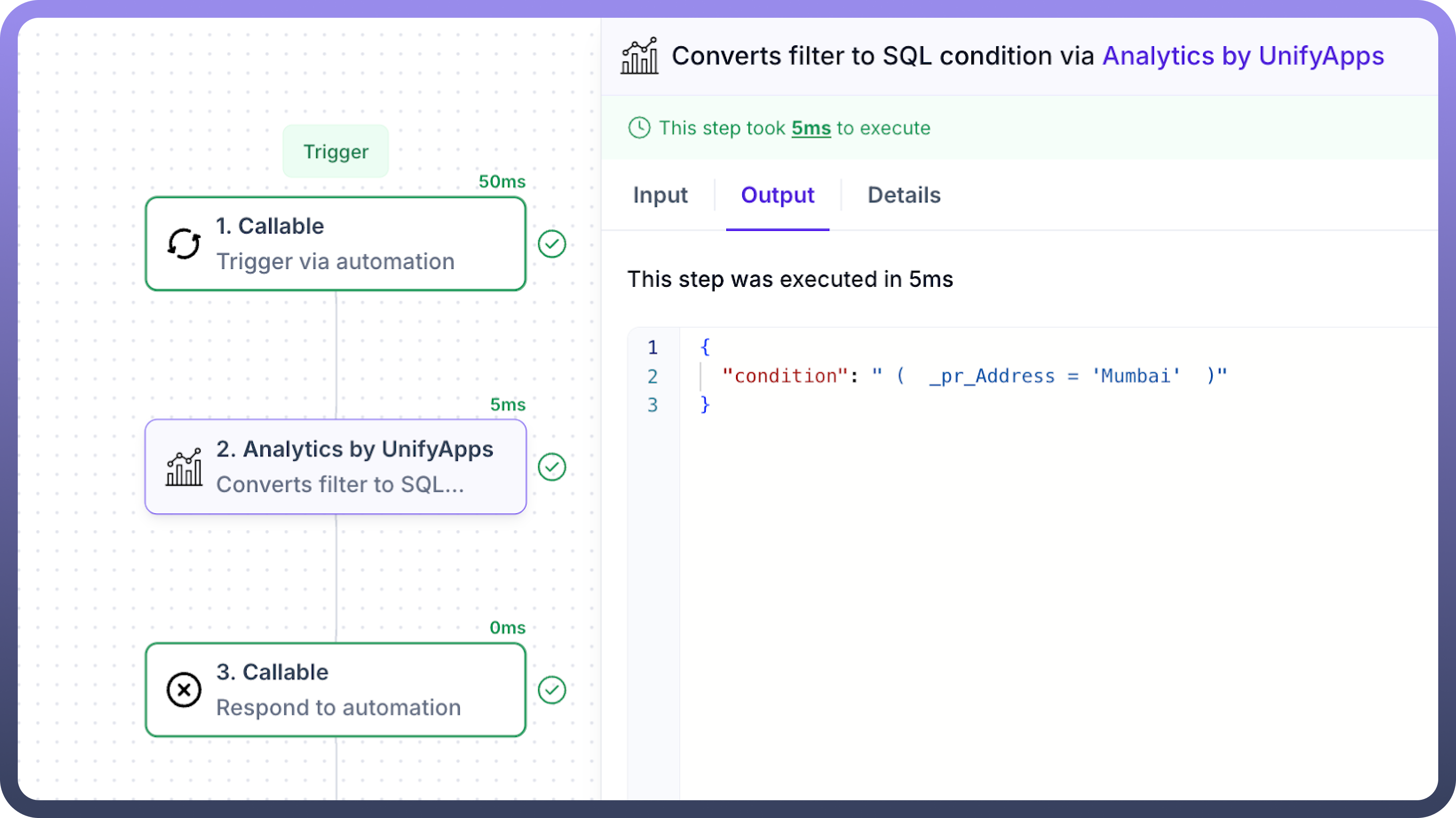Click line number 2 in code gutter

coord(652,376)
